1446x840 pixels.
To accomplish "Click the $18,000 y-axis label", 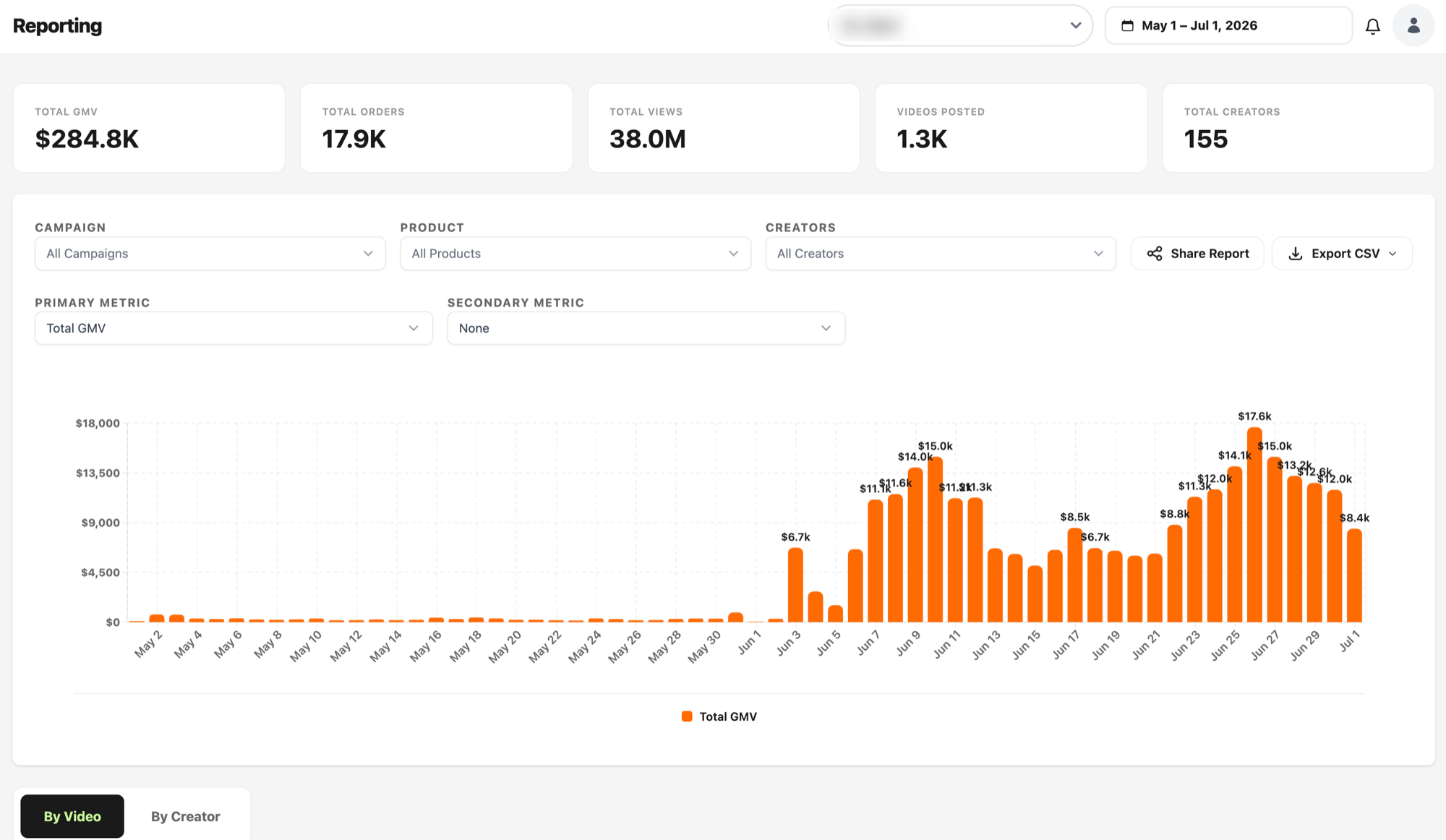I will click(x=98, y=423).
